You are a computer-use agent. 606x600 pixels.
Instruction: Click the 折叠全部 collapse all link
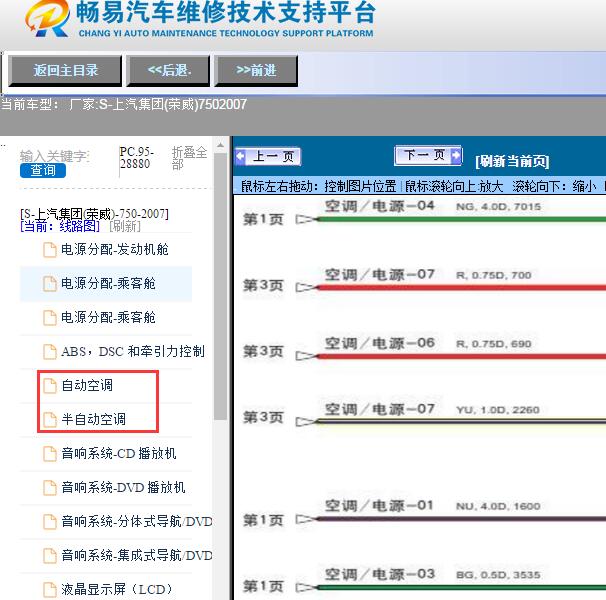point(189,158)
